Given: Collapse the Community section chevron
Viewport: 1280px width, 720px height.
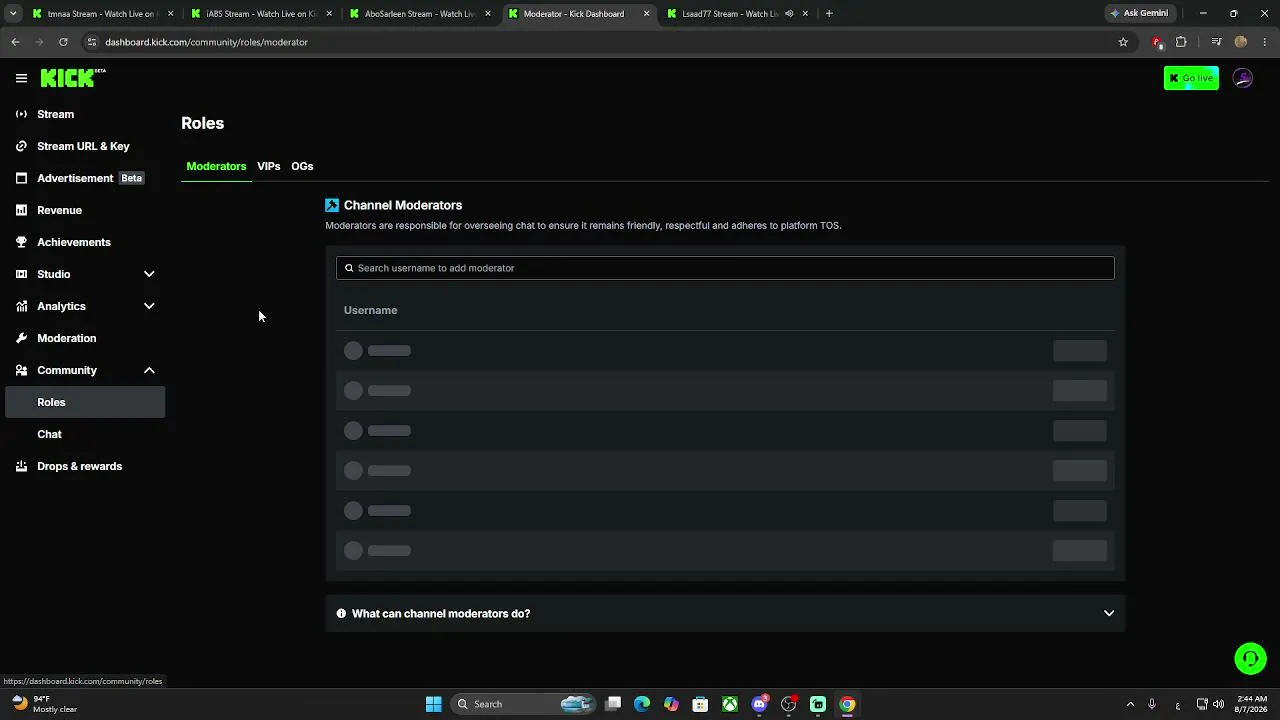Looking at the screenshot, I should click(x=149, y=370).
